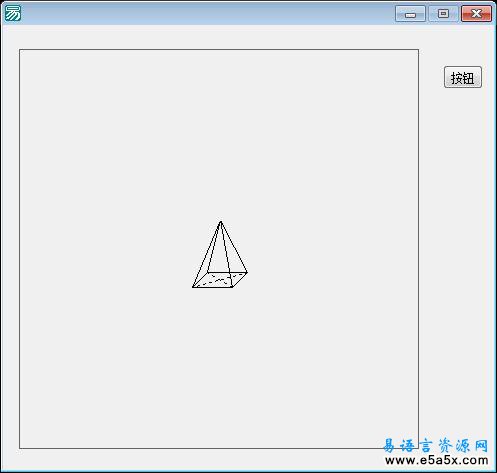Click the pyramid's front-right slanted edge
The height and width of the screenshot is (473, 497).
coord(234,247)
